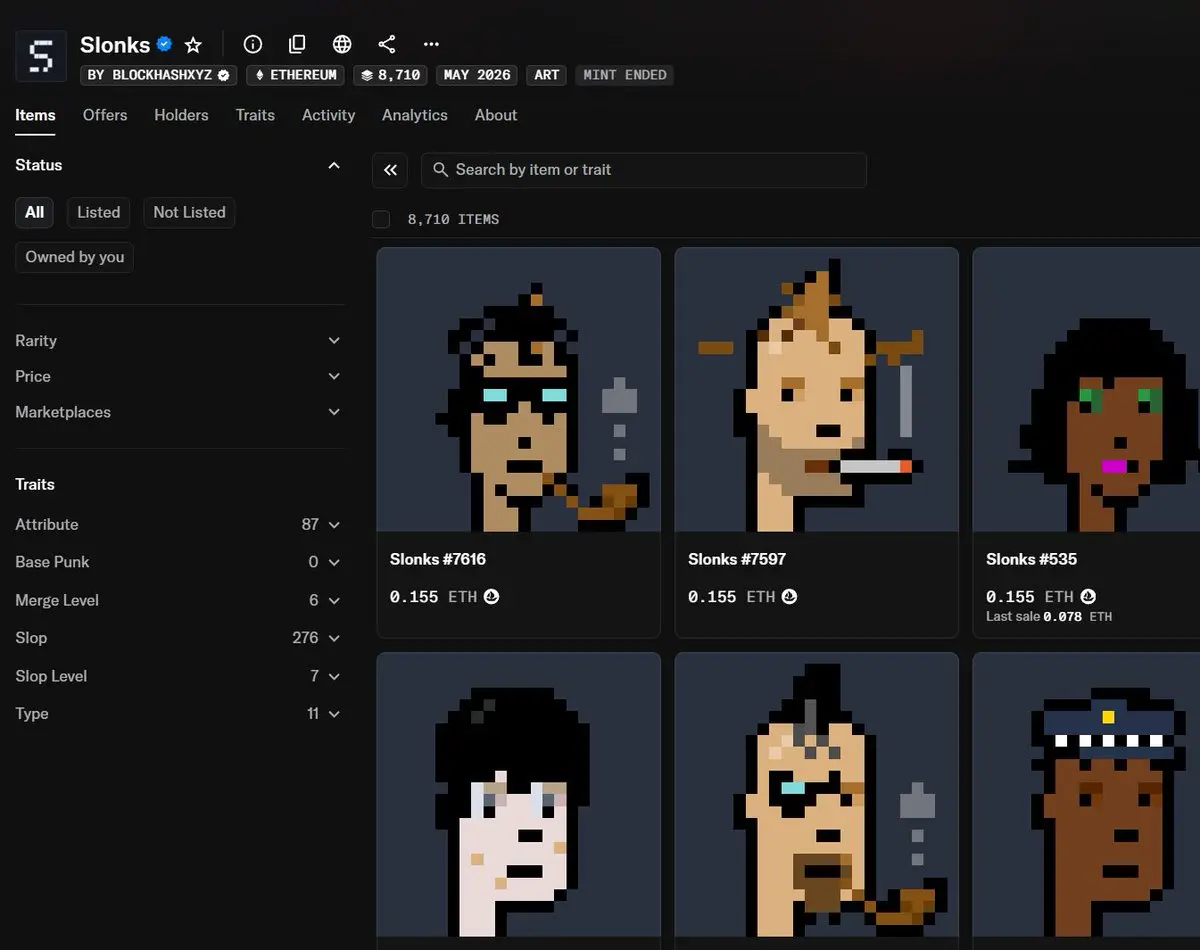Click the MINT ENDED badge
The height and width of the screenshot is (950, 1200).
pyautogui.click(x=624, y=75)
